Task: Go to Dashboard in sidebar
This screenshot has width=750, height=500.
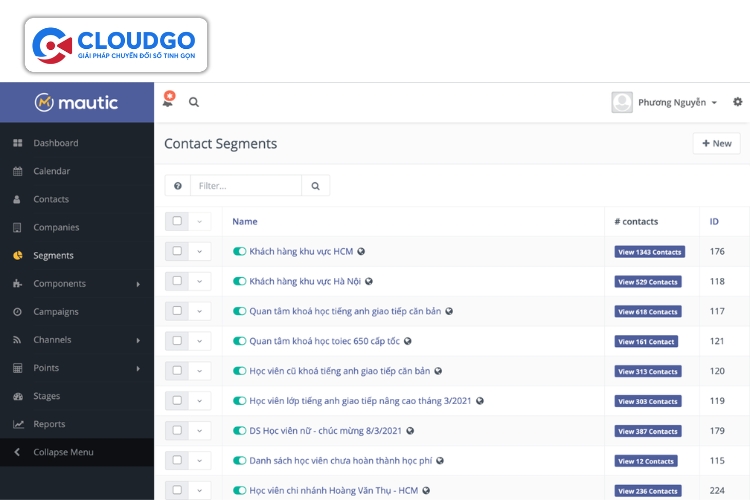Action: tap(55, 143)
